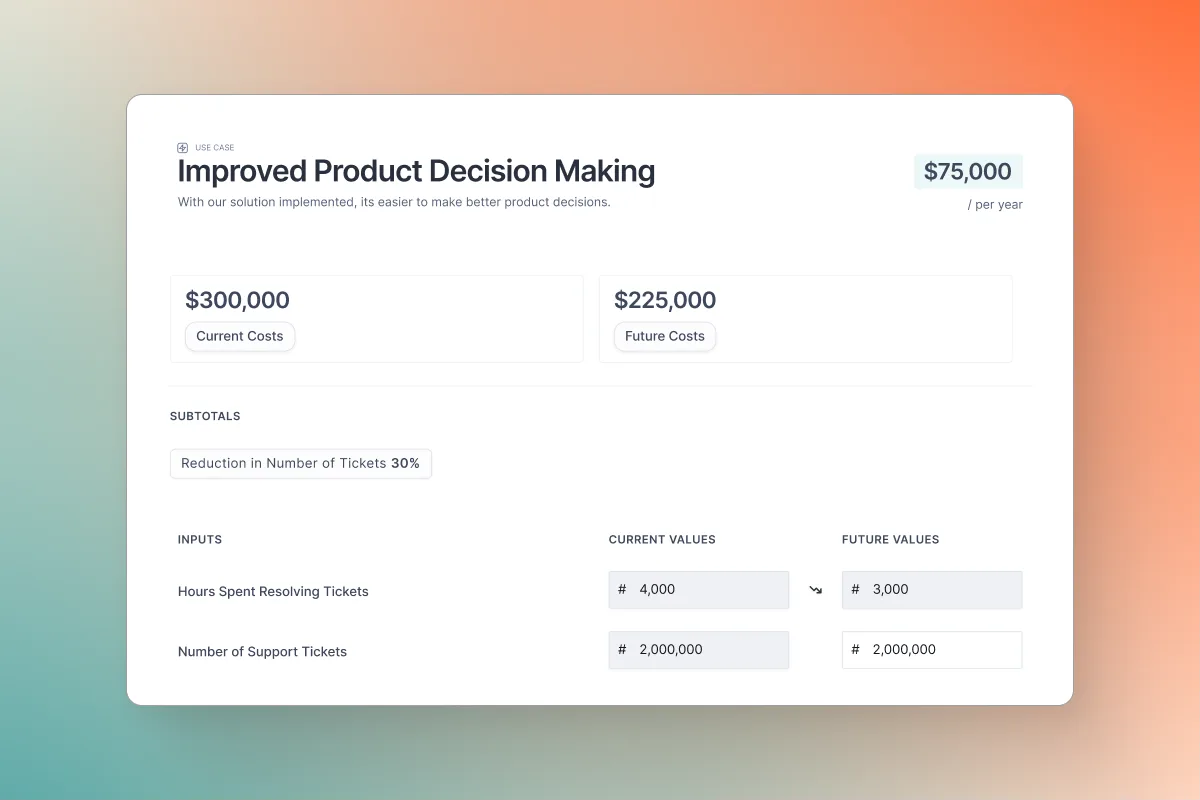The image size is (1200, 800).
Task: Select the CURRENT VALUES column header
Action: [x=662, y=539]
